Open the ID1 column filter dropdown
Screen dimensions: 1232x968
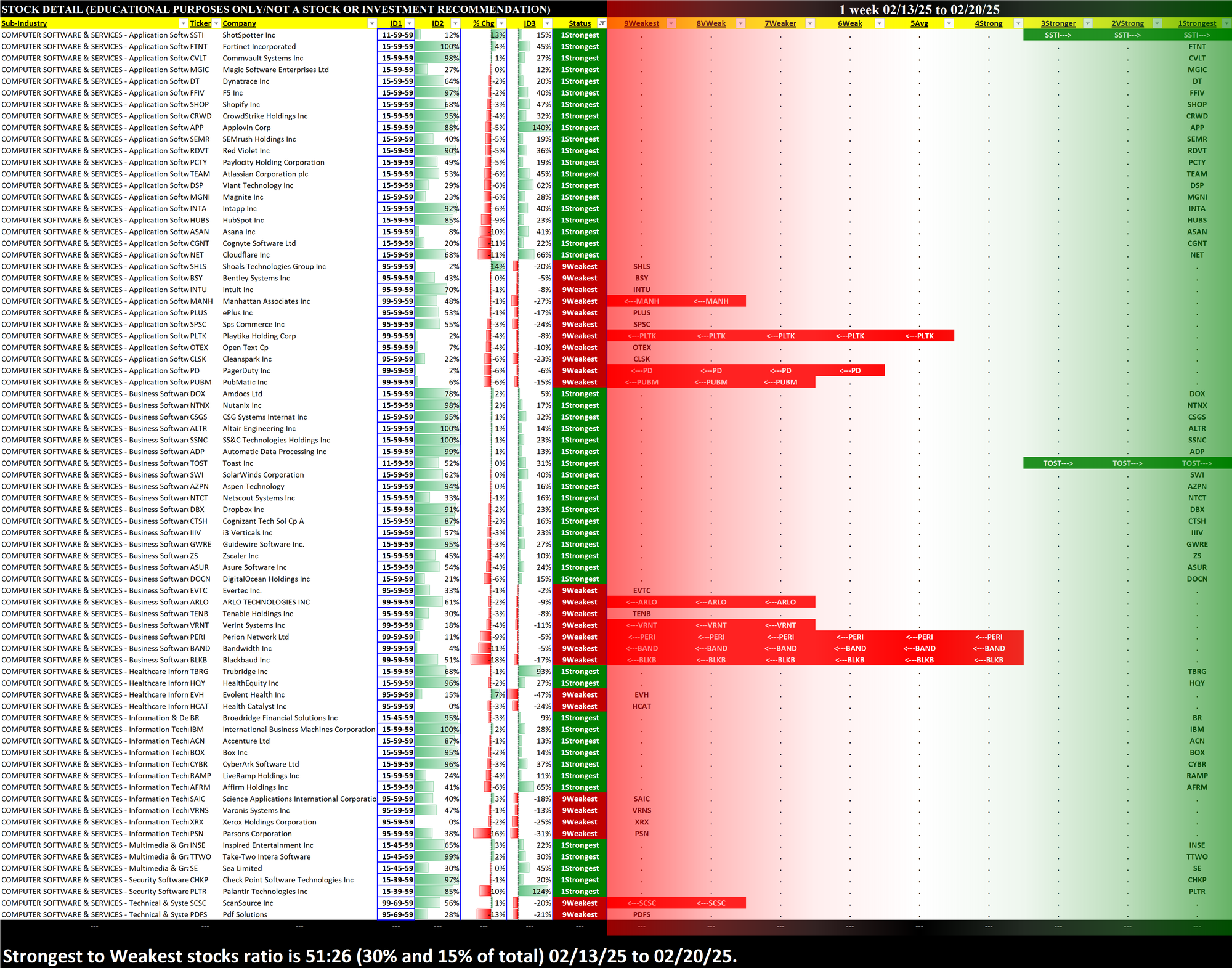[410, 23]
